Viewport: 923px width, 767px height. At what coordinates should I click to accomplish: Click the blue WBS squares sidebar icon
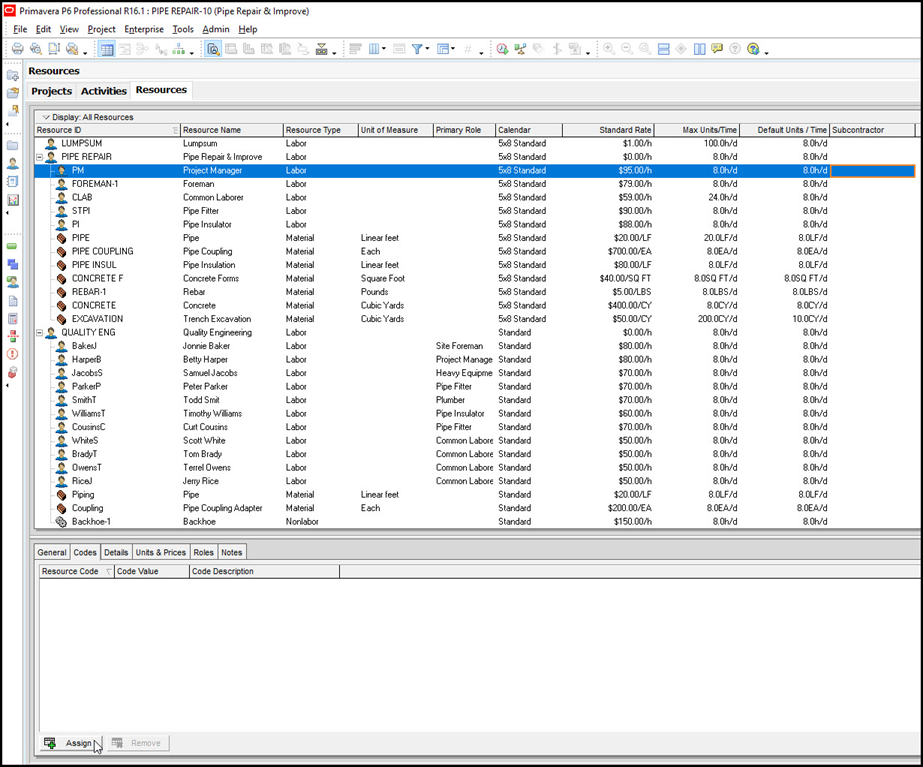click(12, 264)
